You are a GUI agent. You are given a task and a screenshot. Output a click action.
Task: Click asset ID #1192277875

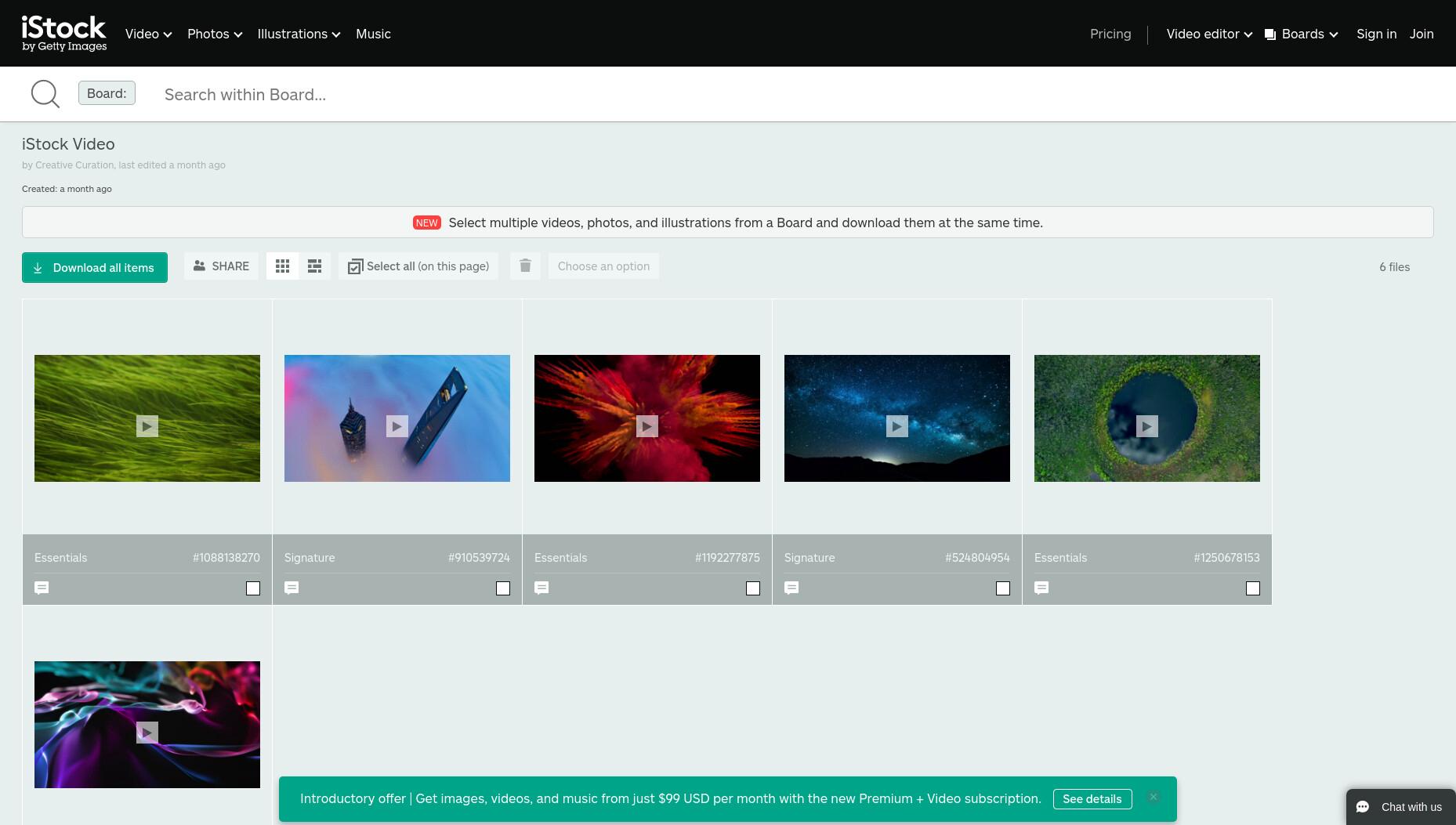727,558
